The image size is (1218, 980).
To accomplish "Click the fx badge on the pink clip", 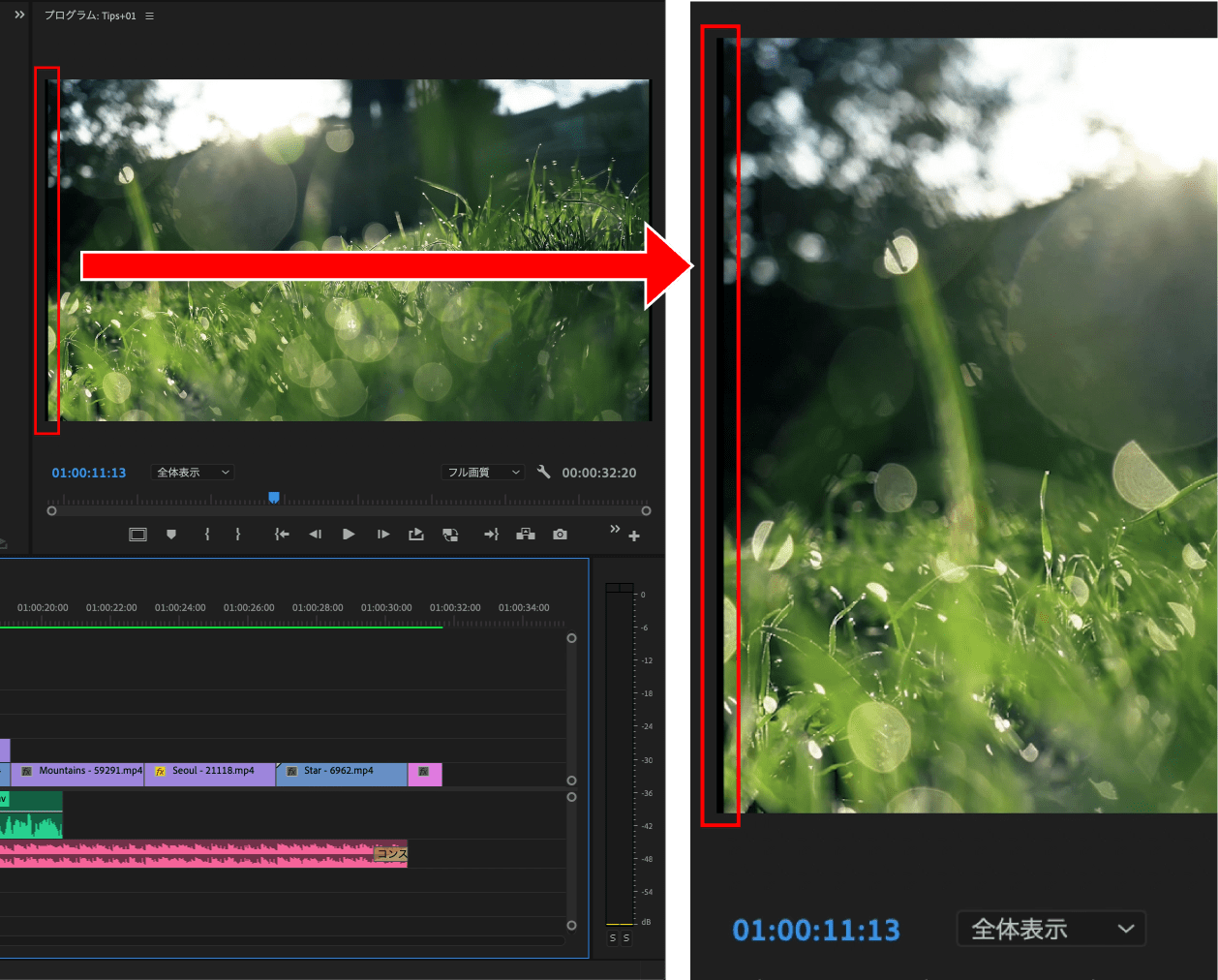I will [x=423, y=772].
